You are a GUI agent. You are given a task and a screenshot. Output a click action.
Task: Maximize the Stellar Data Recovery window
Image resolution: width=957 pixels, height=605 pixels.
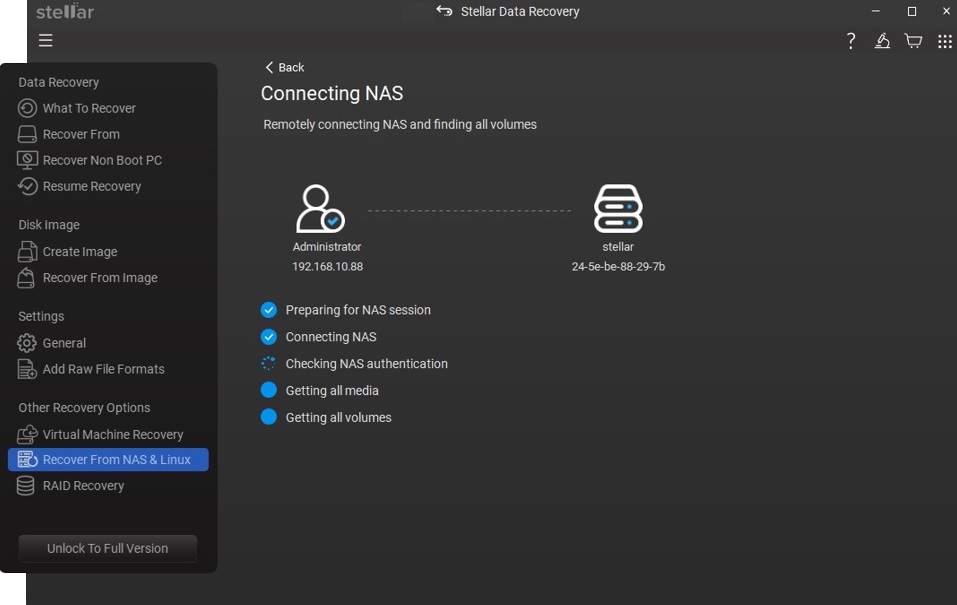[912, 11]
